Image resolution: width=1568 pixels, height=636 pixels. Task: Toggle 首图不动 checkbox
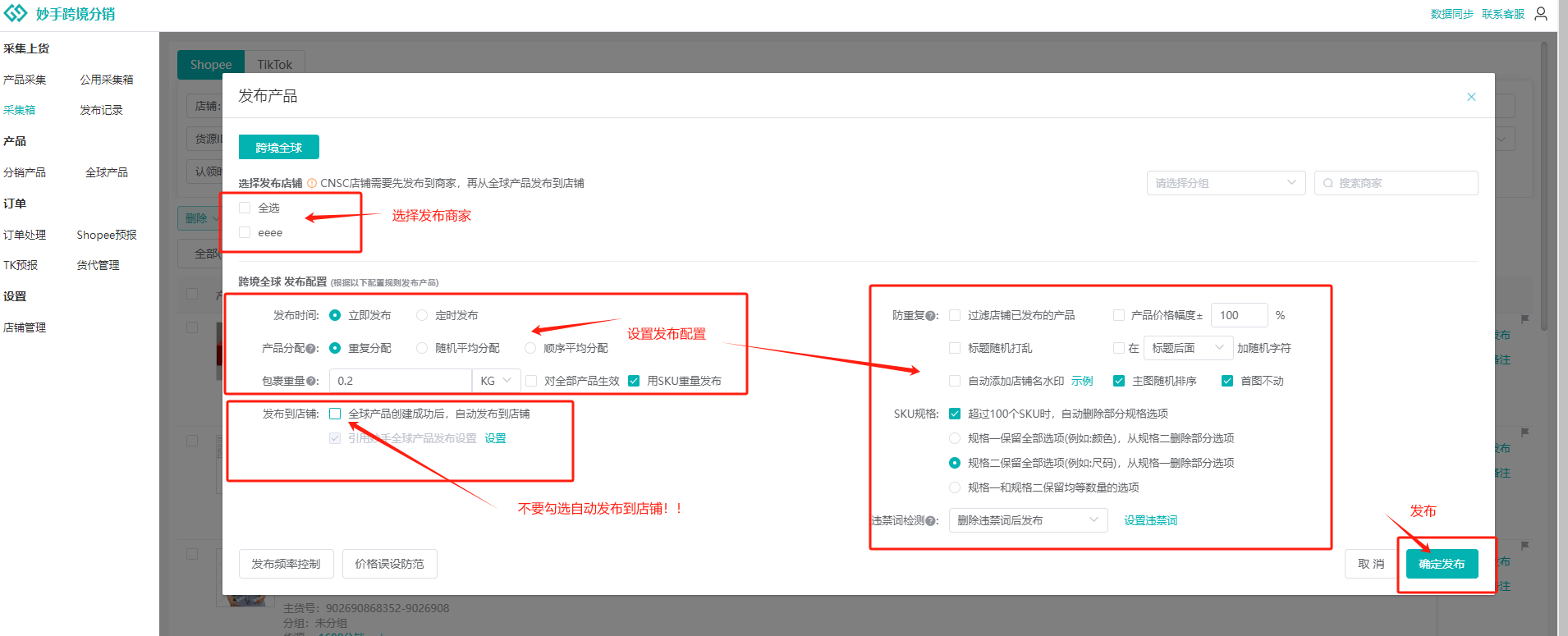(x=1227, y=381)
